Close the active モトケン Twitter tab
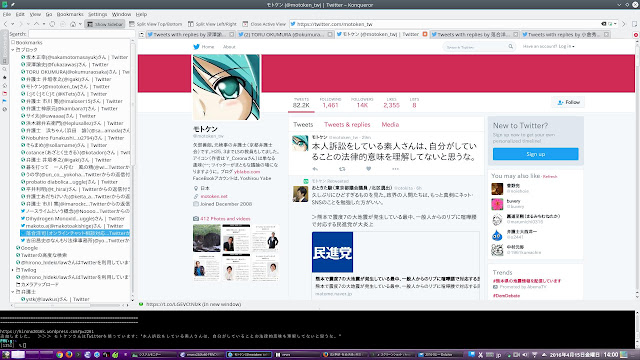This screenshot has height=360, width=640. click(x=425, y=34)
